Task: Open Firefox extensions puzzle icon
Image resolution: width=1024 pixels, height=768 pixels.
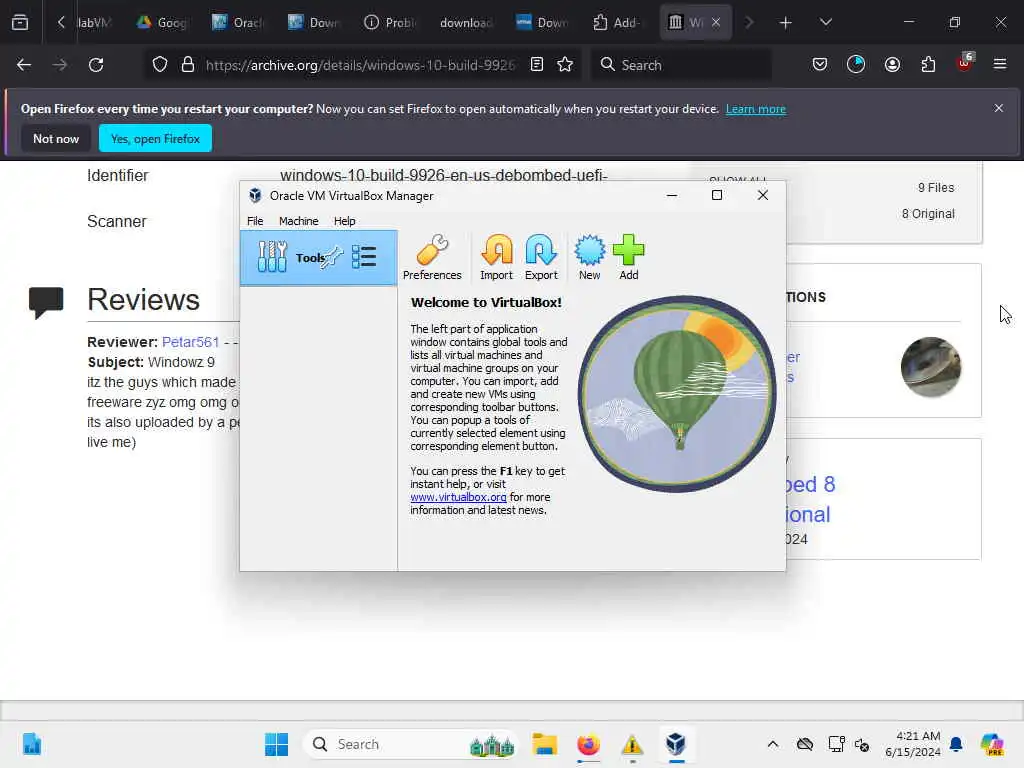Action: 928,65
